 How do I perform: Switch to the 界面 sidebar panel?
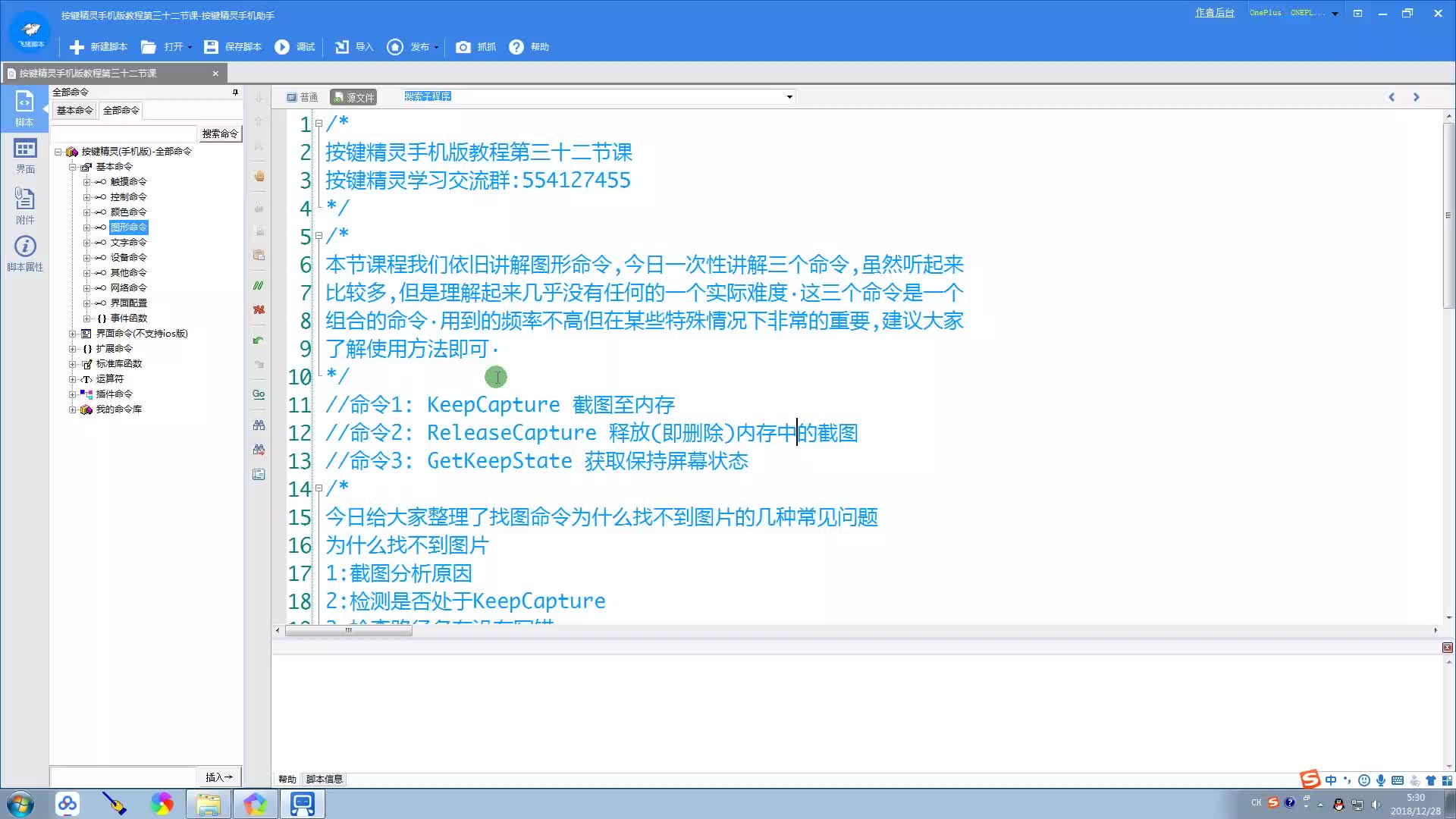click(24, 156)
